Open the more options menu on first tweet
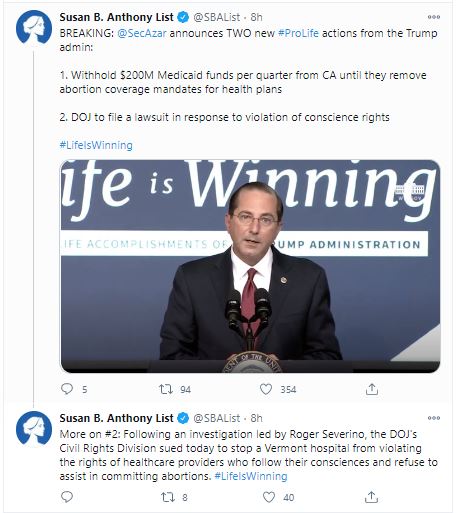 [x=434, y=17]
